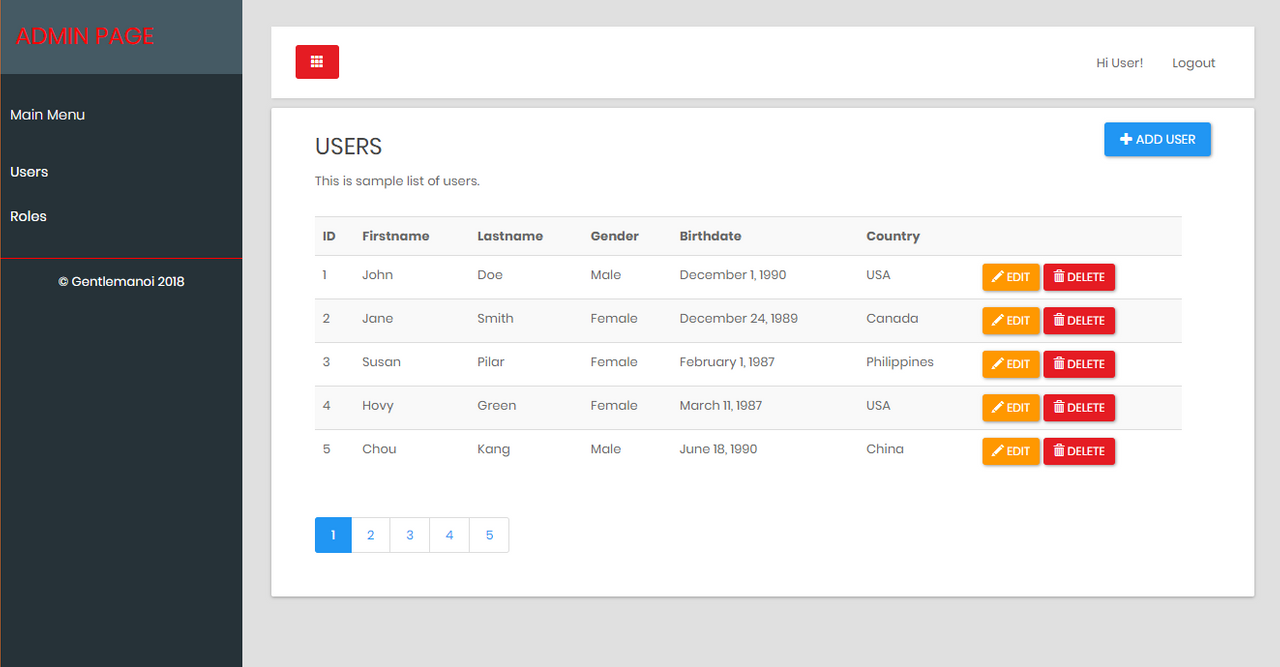Open the Roles section in sidebar
This screenshot has height=667, width=1280.
[29, 216]
